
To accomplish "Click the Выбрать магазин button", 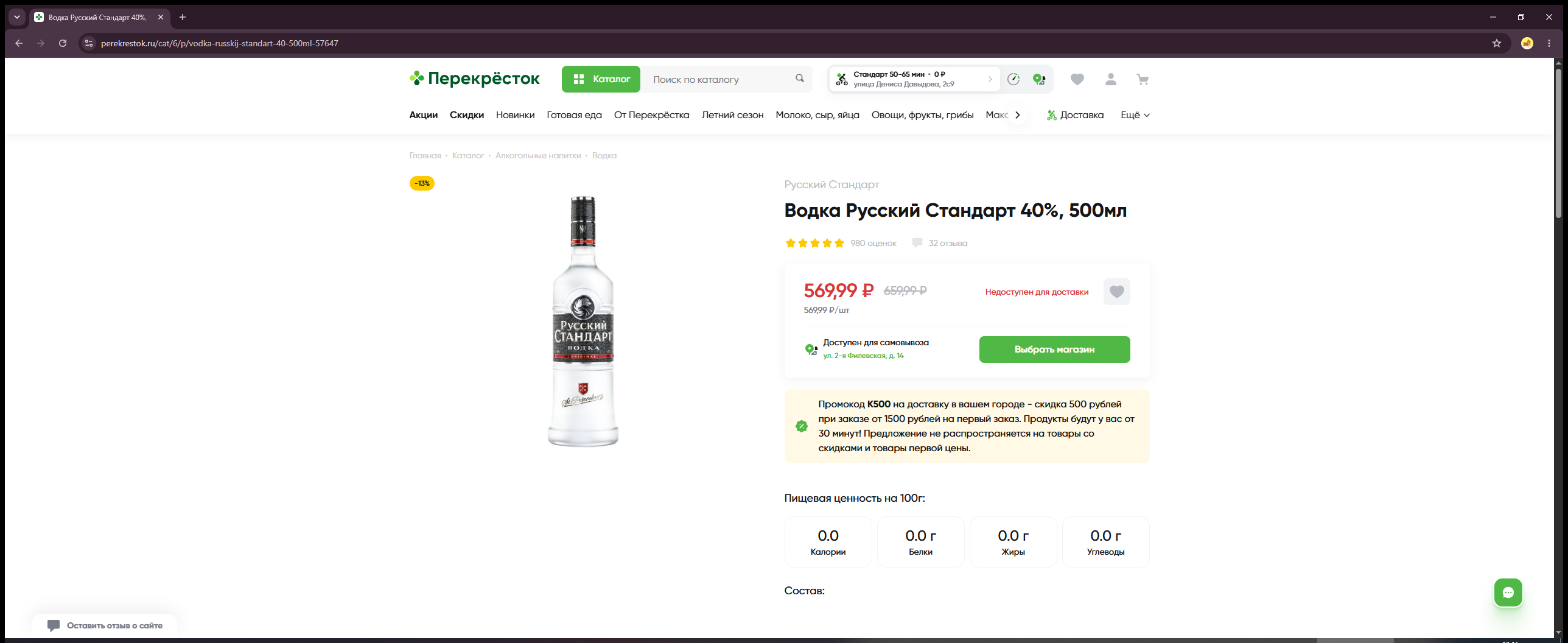I will [1055, 350].
